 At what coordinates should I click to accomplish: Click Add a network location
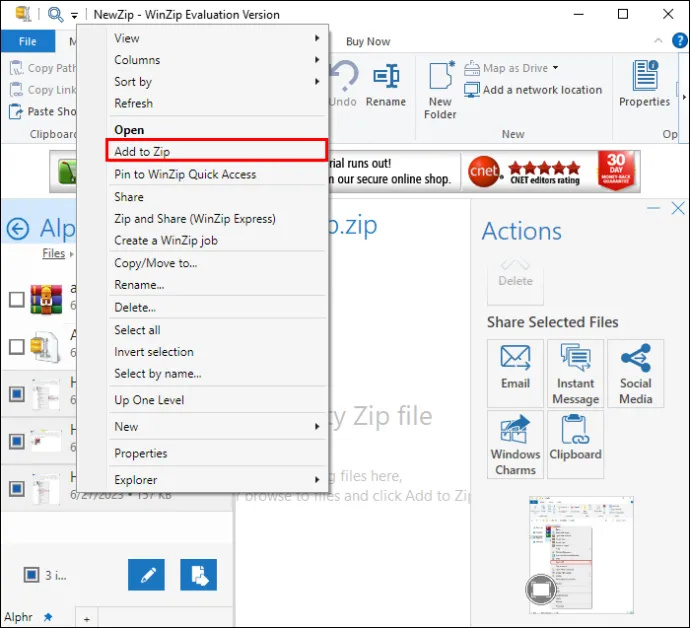[533, 90]
